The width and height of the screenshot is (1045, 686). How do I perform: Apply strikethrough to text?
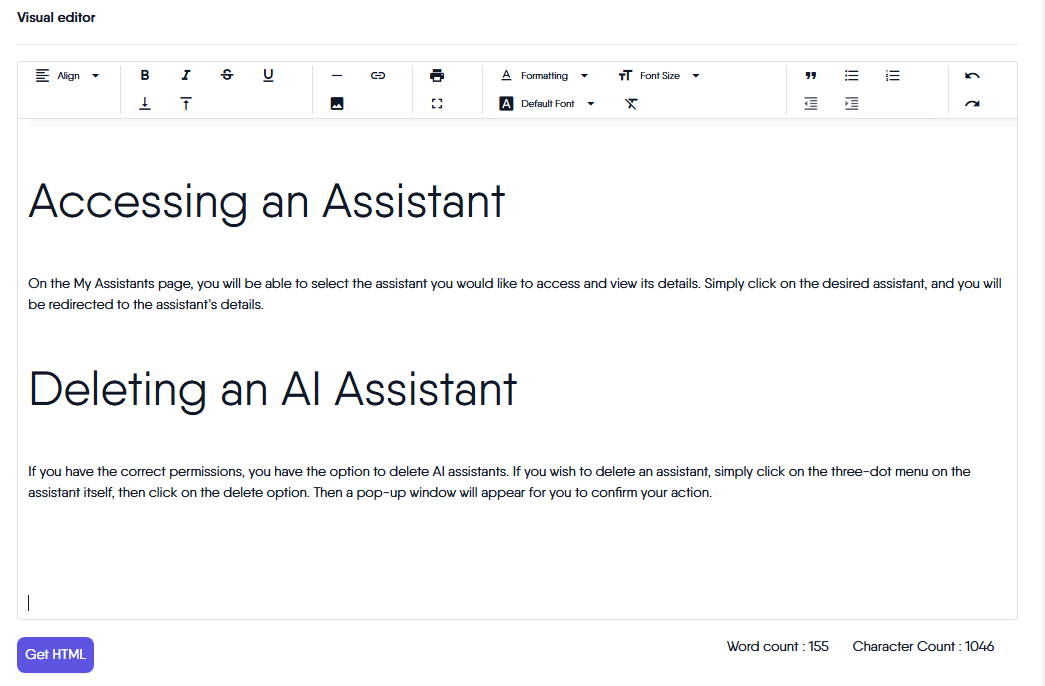[x=227, y=75]
